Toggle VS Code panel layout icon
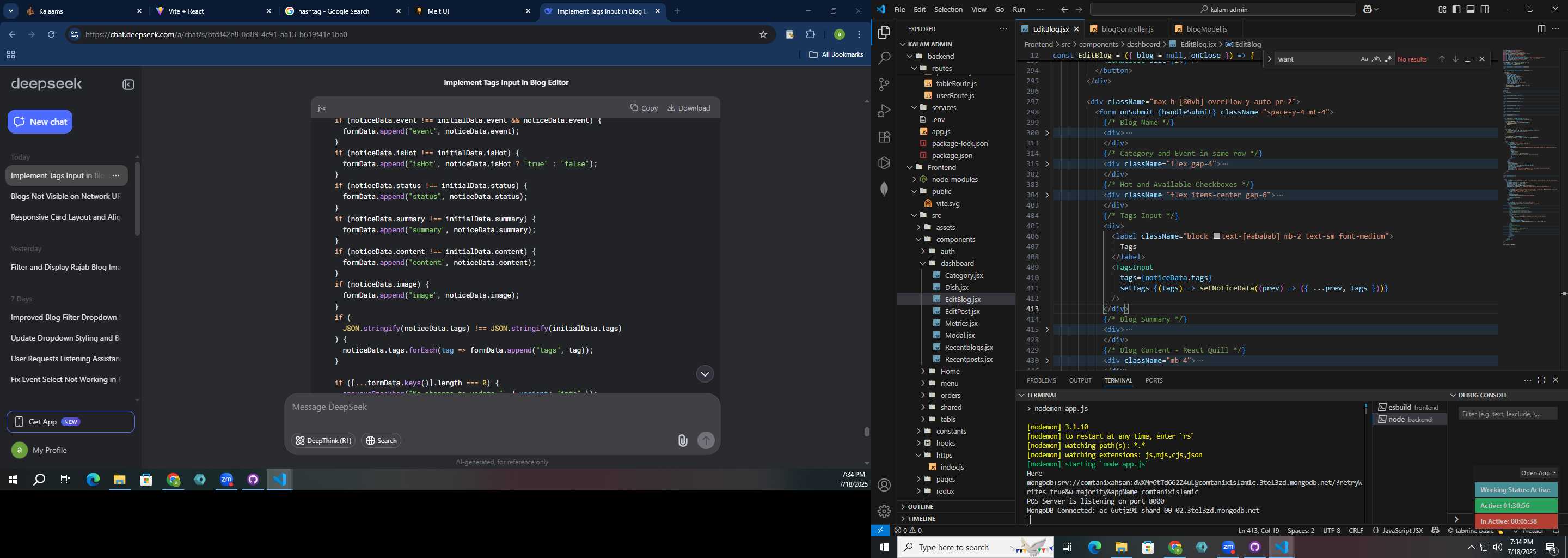 [1471, 10]
